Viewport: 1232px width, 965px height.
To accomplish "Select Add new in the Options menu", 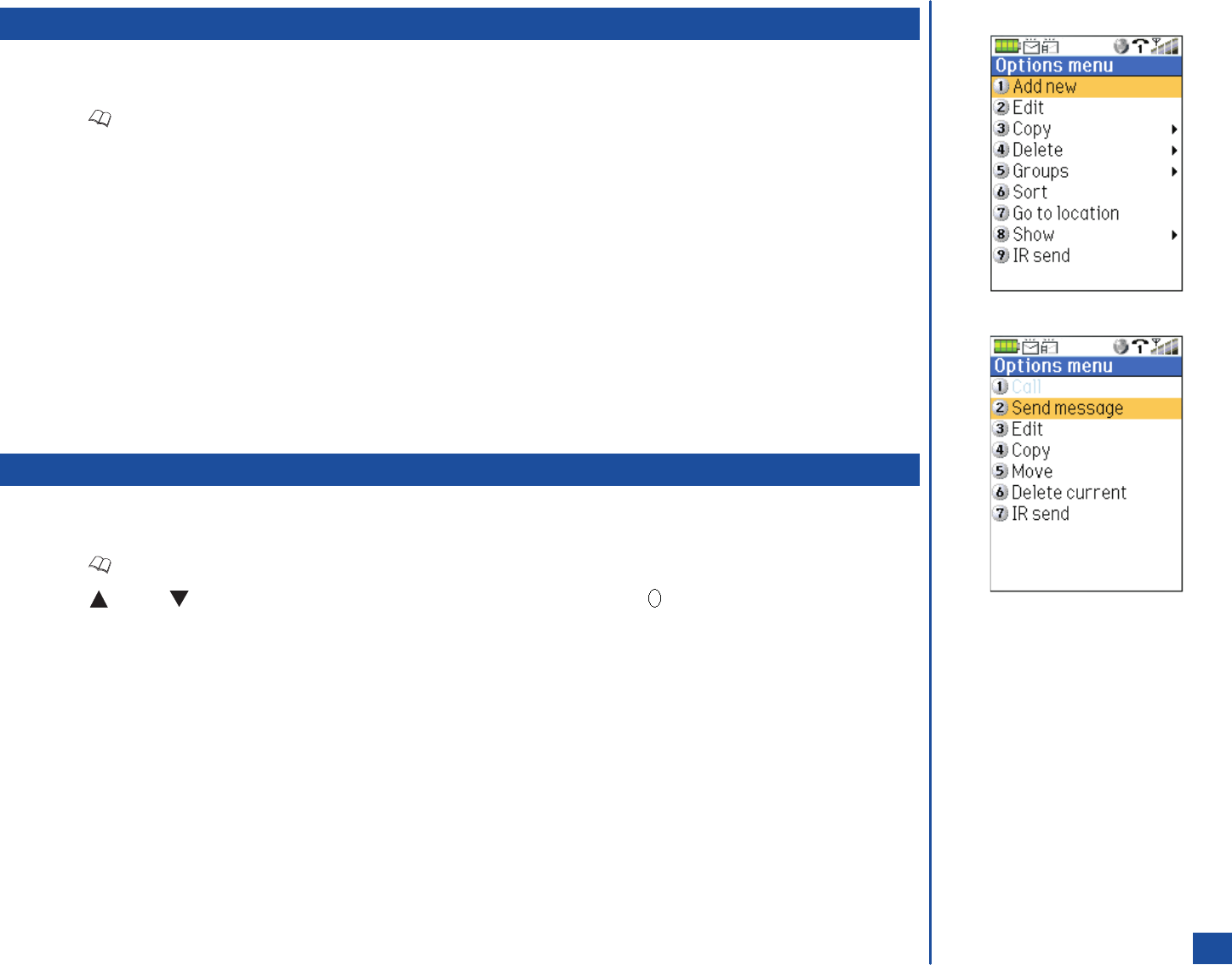I will tap(1087, 87).
